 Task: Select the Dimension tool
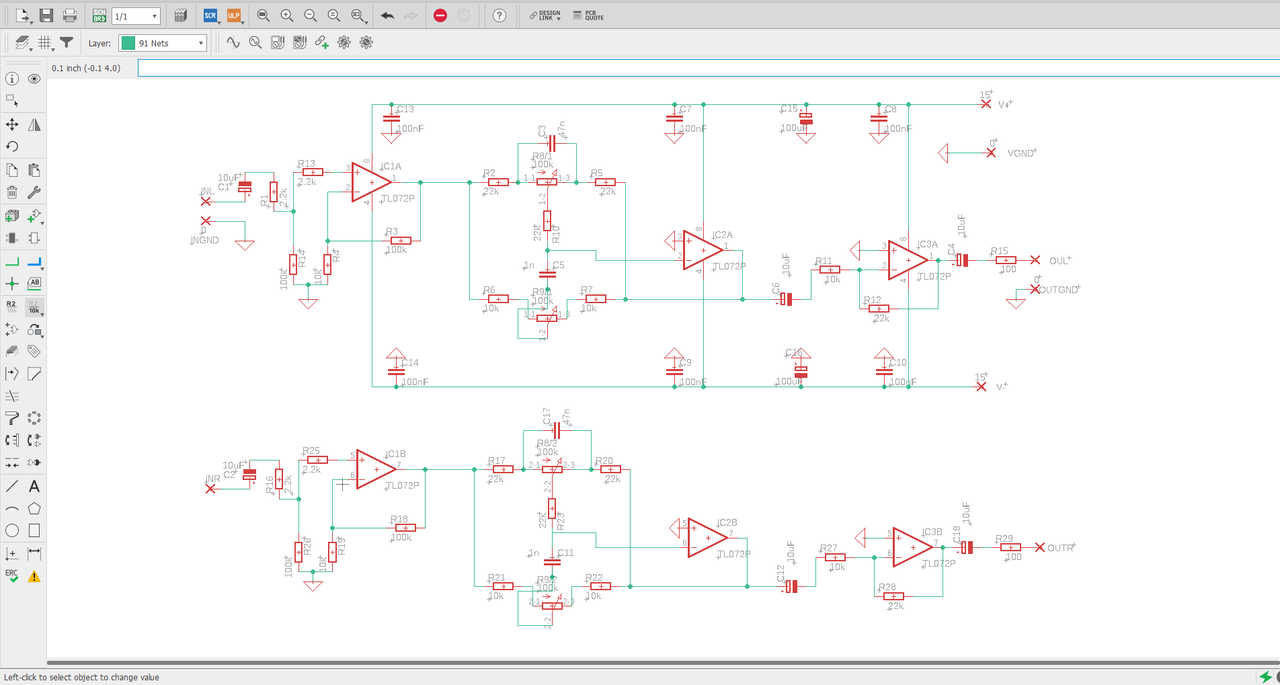[34, 553]
